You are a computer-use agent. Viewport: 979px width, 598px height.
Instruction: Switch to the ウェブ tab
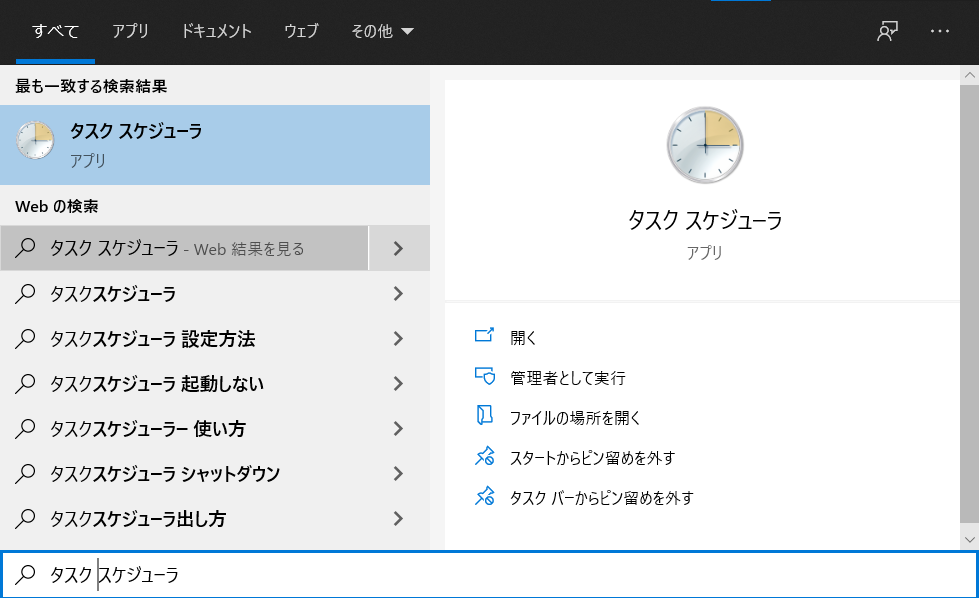coord(301,31)
